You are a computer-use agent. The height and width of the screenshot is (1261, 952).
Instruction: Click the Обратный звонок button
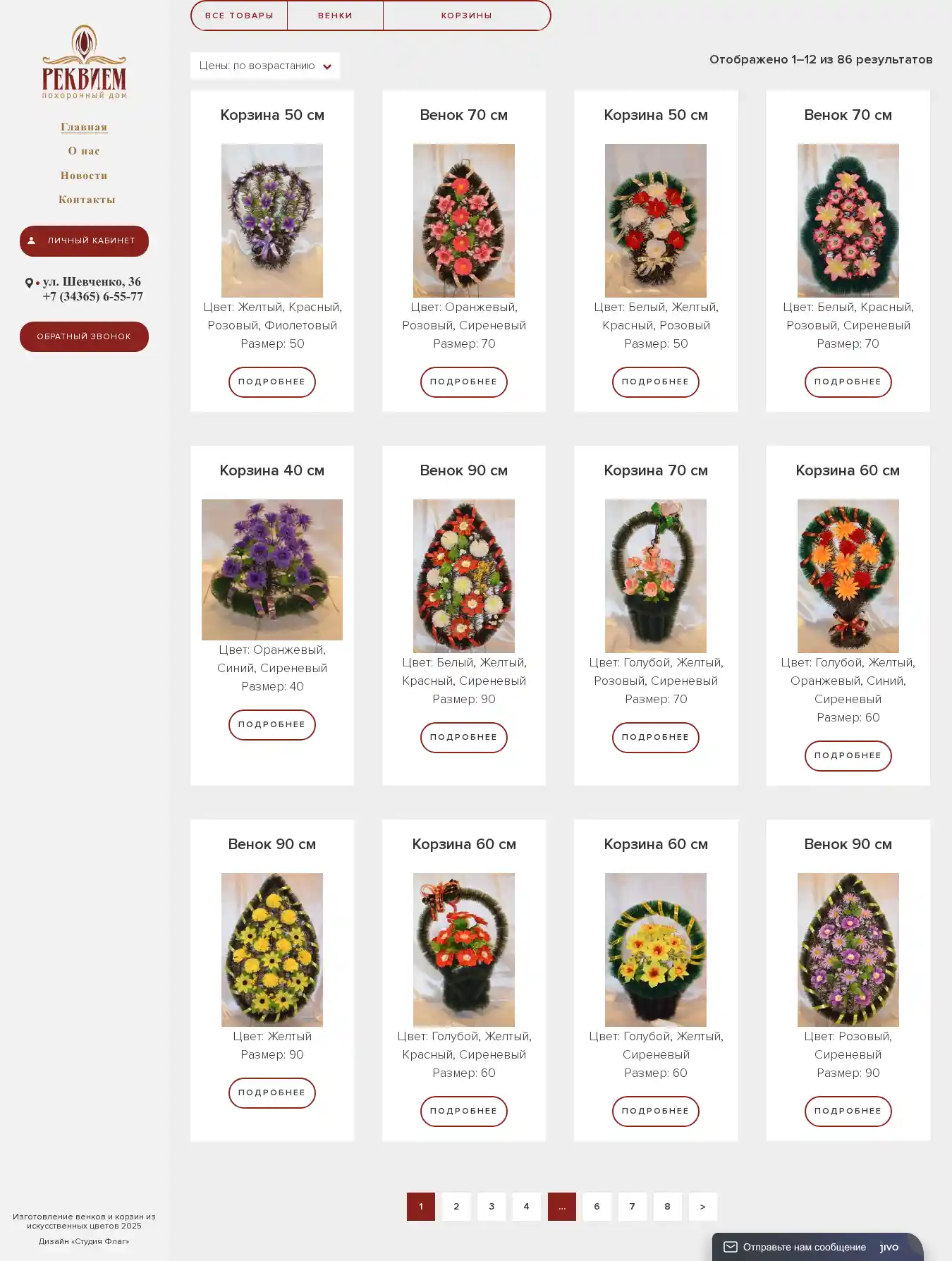(84, 336)
